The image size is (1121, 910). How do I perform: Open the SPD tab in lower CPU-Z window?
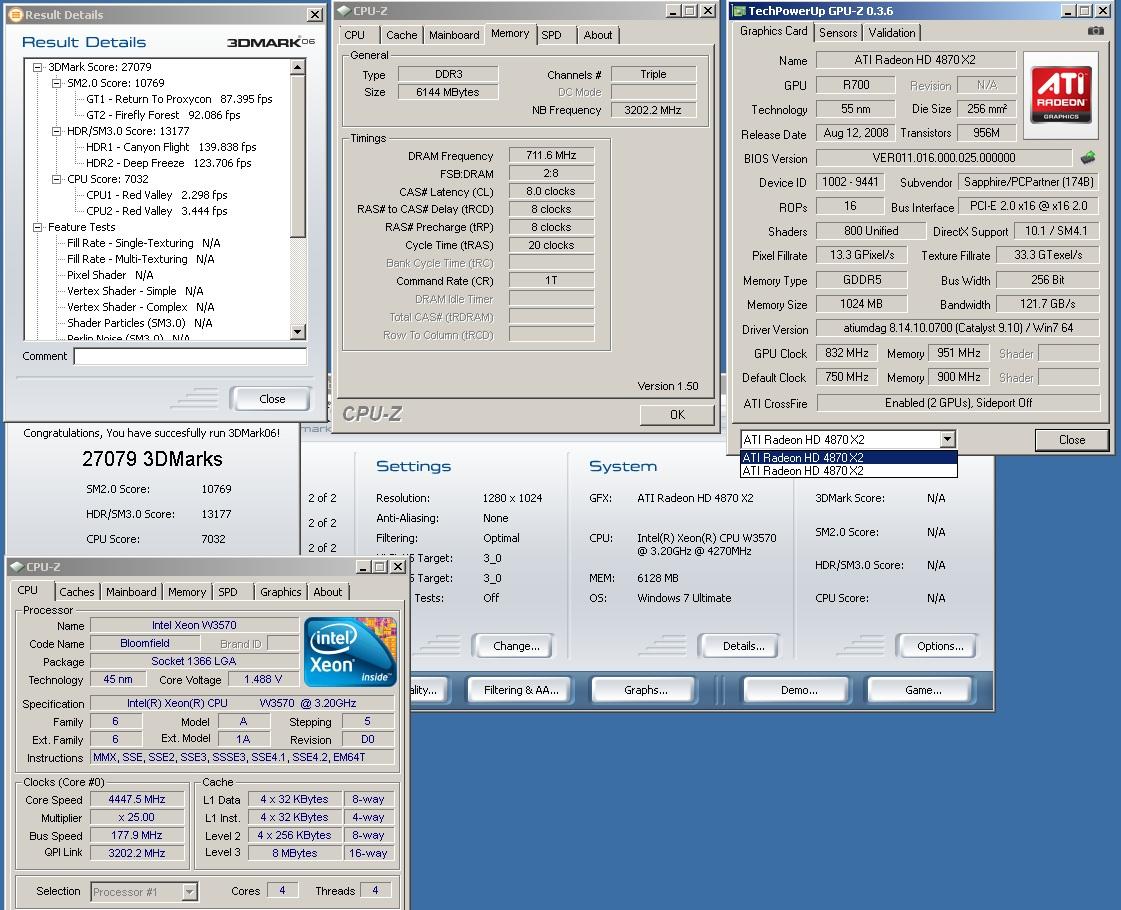tap(228, 592)
